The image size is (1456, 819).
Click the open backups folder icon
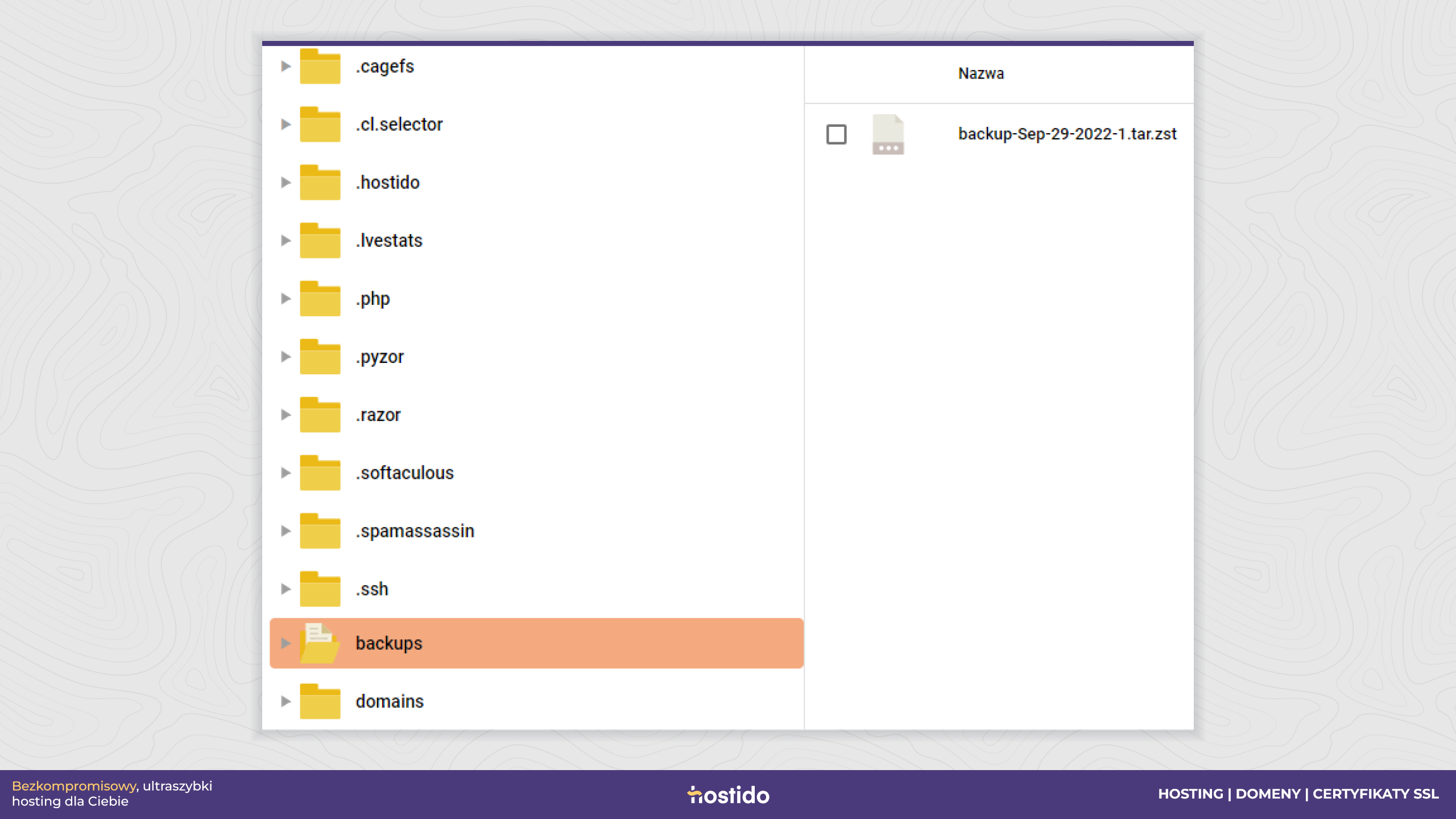pyautogui.click(x=320, y=643)
